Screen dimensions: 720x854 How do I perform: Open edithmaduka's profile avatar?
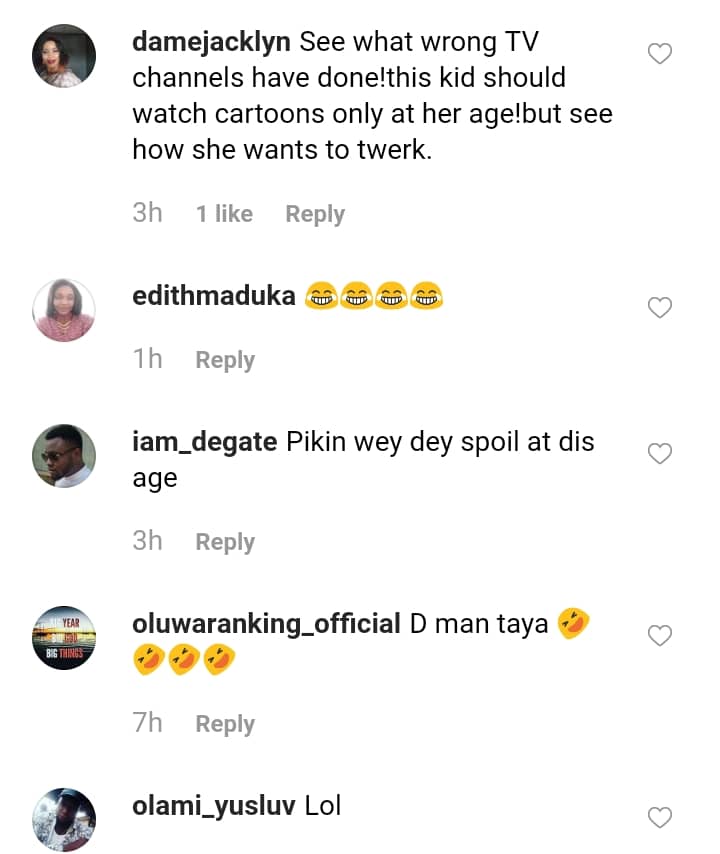[x=64, y=310]
